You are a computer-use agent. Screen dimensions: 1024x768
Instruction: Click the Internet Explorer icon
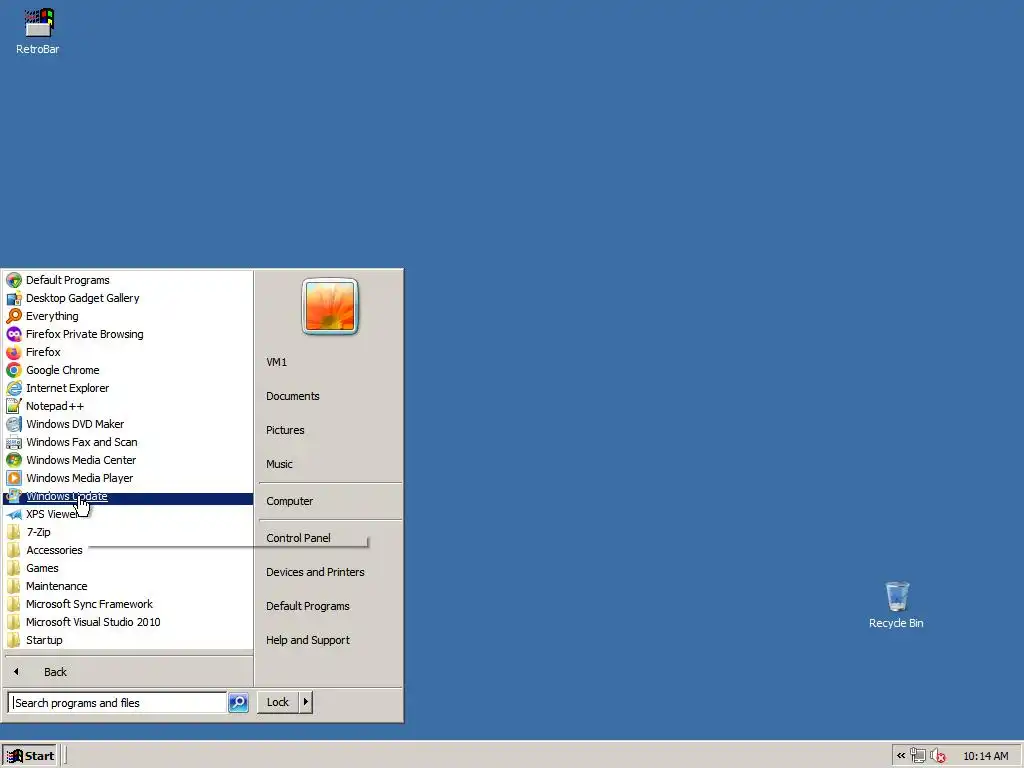pos(14,388)
